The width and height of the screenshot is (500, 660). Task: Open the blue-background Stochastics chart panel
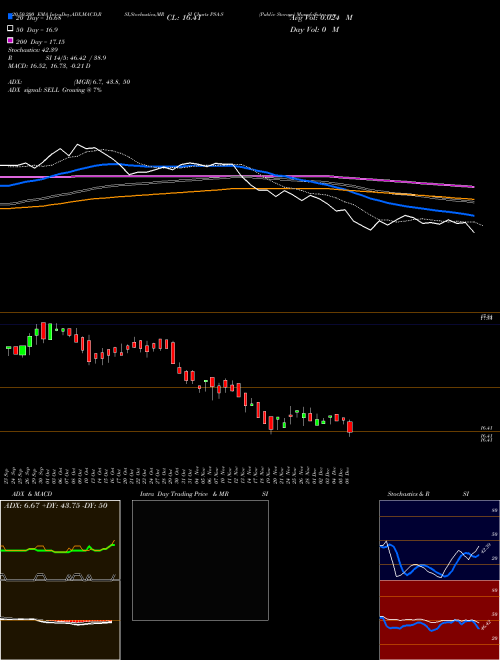(x=439, y=540)
